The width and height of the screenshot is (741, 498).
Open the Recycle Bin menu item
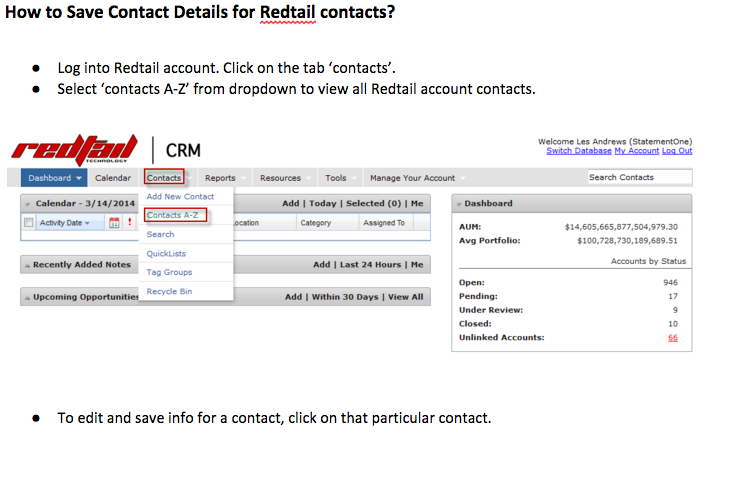(x=169, y=291)
